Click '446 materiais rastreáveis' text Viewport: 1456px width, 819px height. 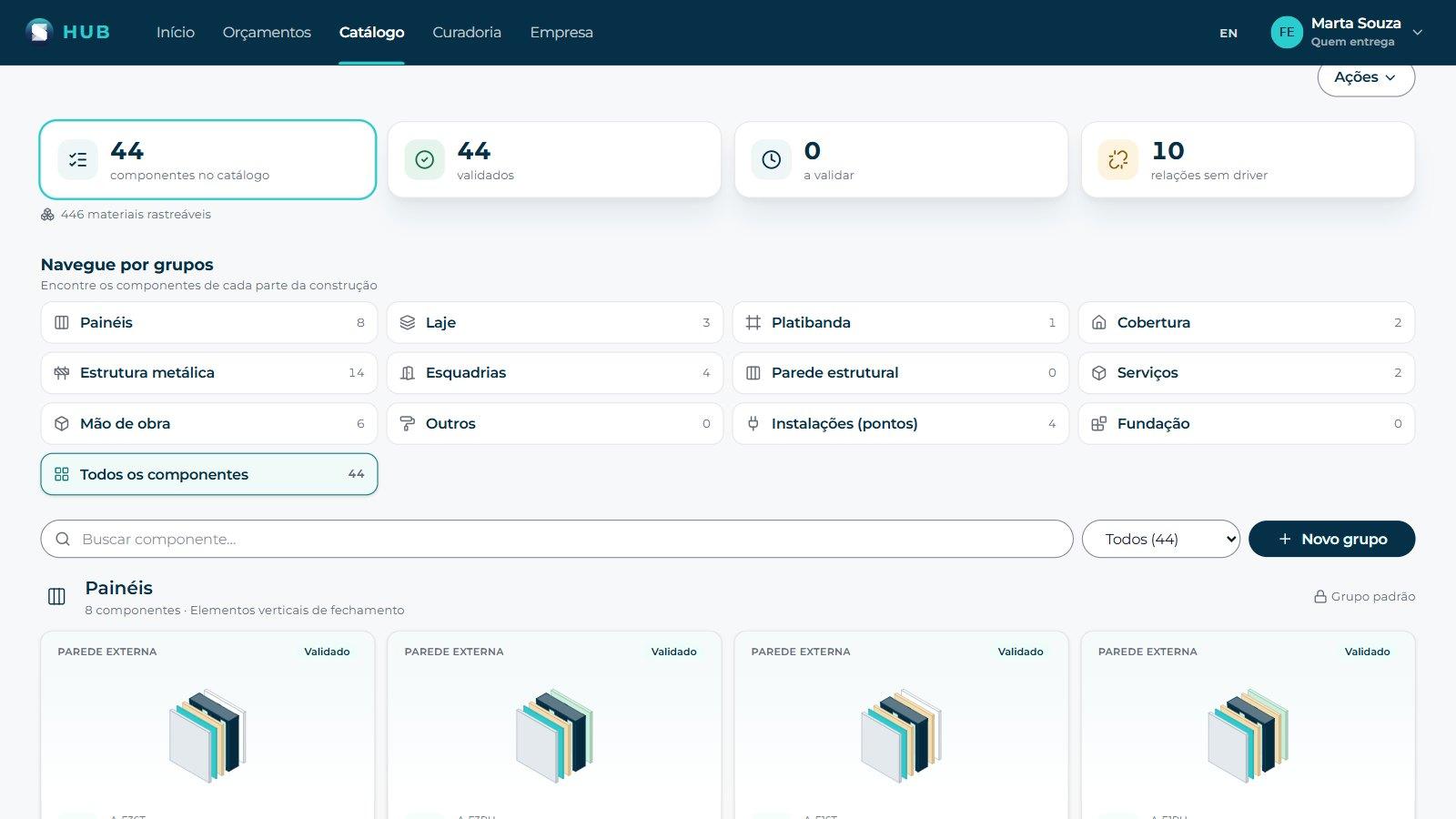tap(136, 215)
